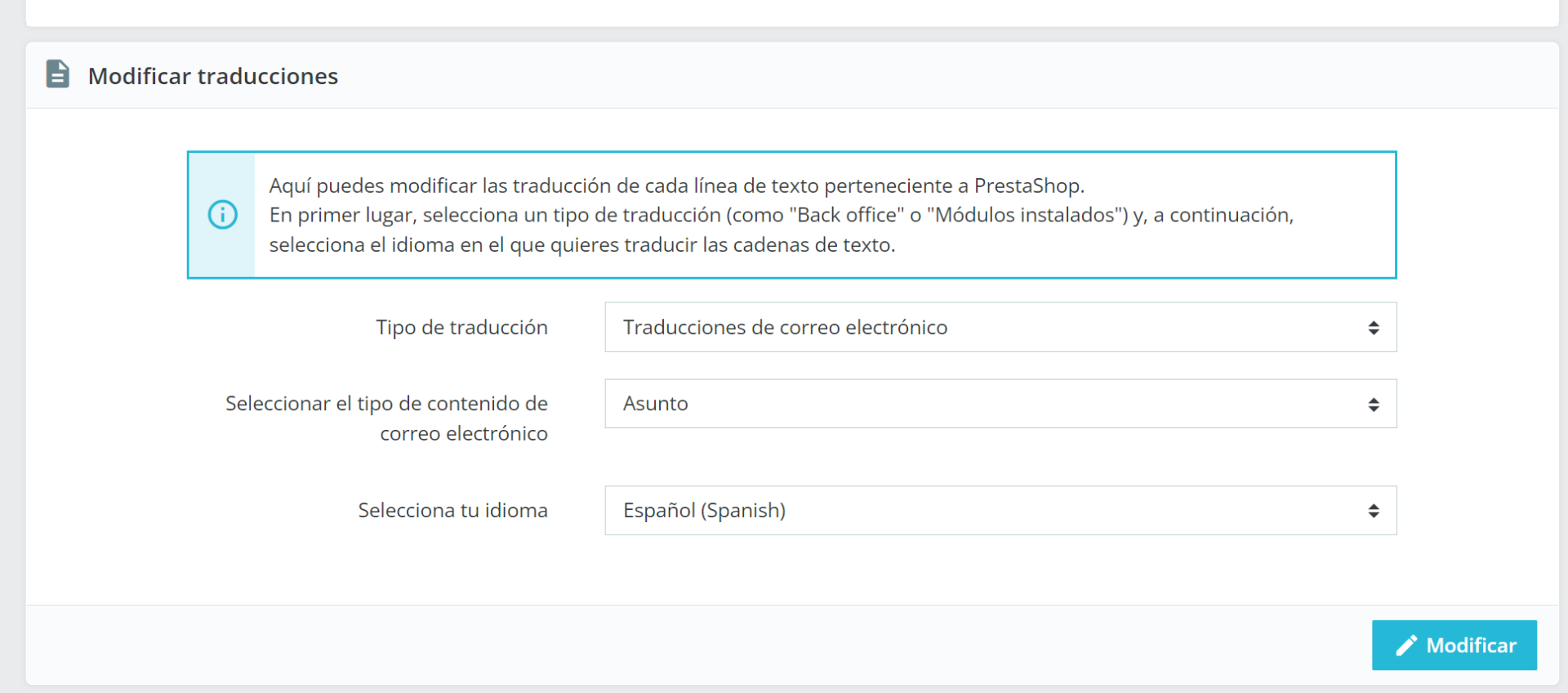The height and width of the screenshot is (693, 1568).
Task: Click the Tipo de traducción label
Action: coord(461,328)
